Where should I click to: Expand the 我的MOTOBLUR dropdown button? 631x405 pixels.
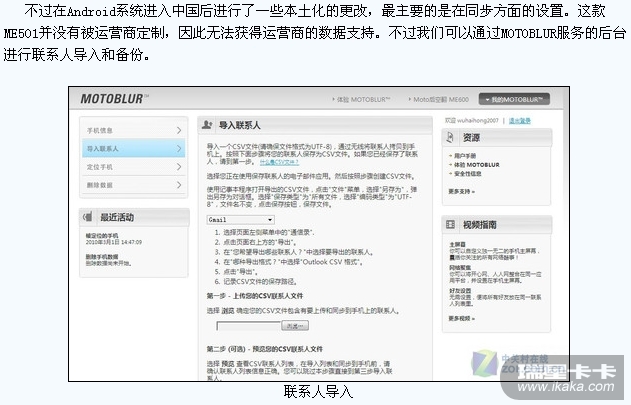click(x=514, y=99)
